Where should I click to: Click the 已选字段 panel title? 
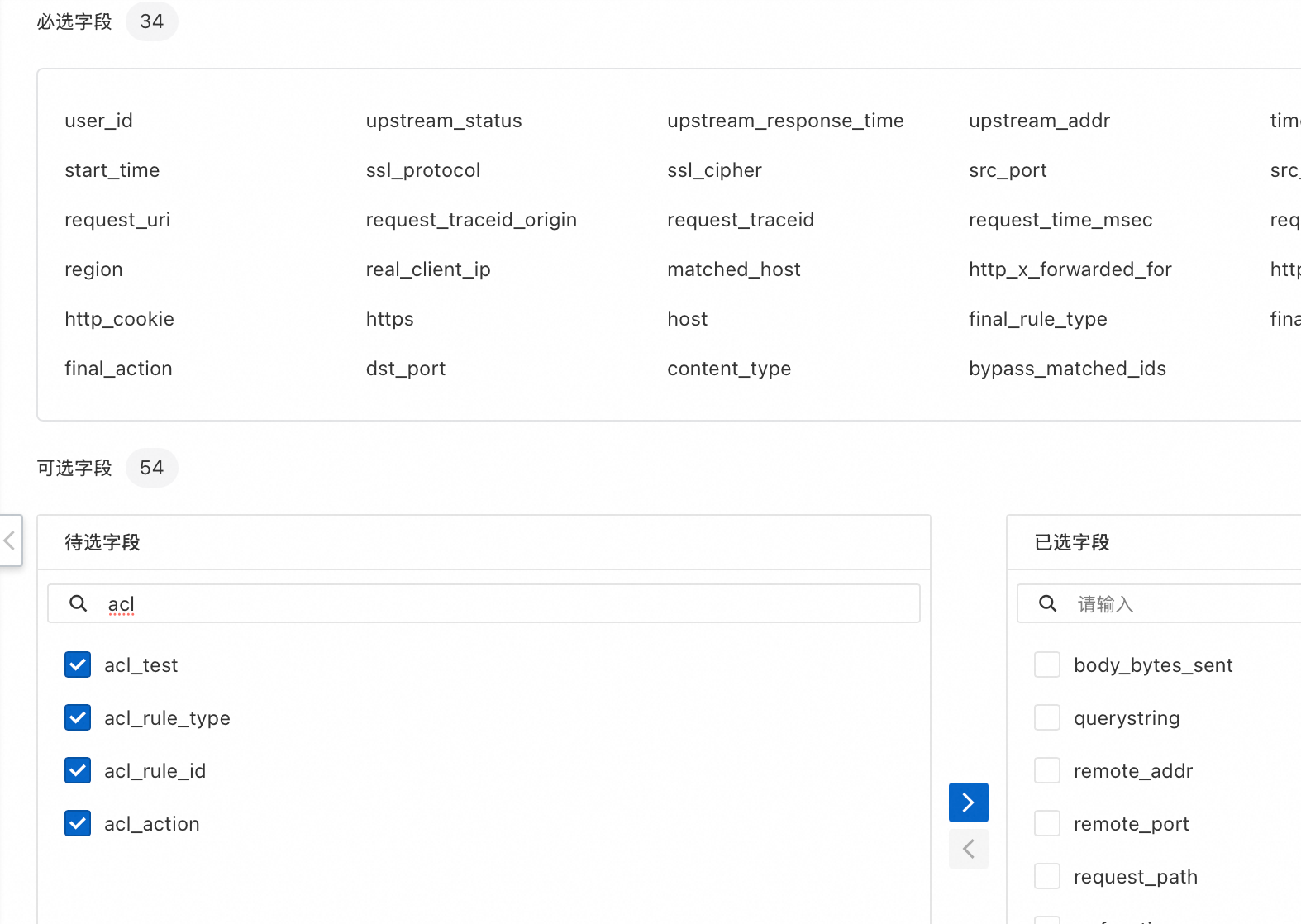point(1072,542)
